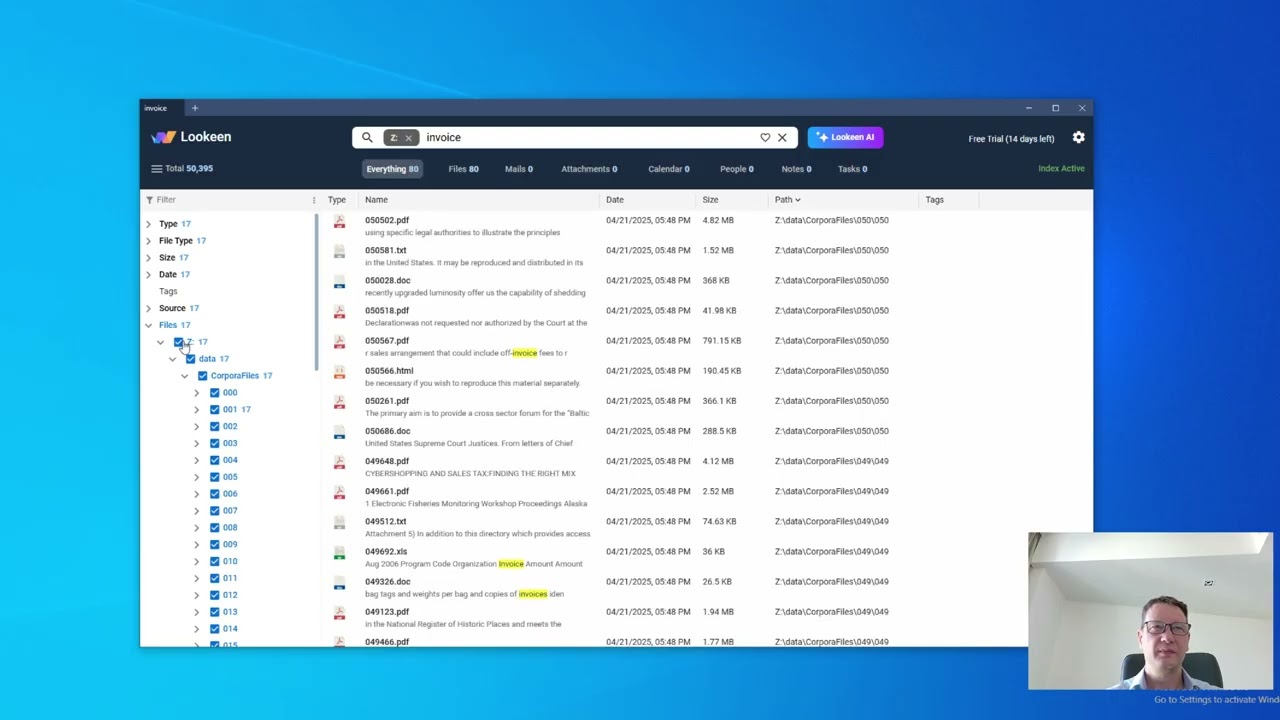Screen dimensions: 1280x720
Task: Sort by Size column header
Action: [710, 200]
